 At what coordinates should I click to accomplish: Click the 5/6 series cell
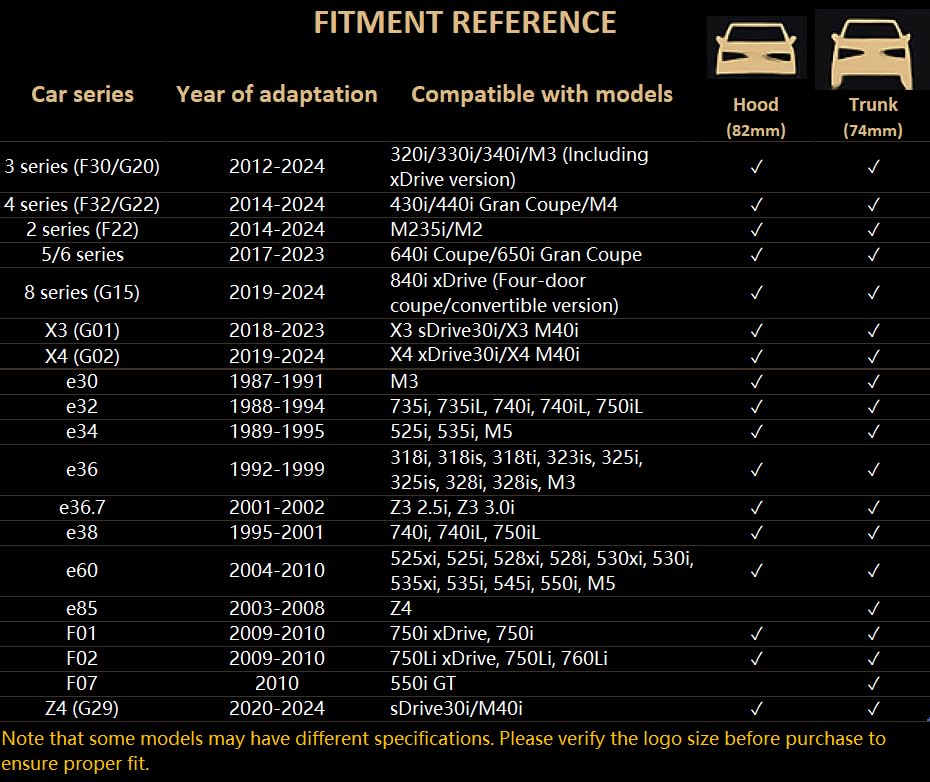coord(82,255)
